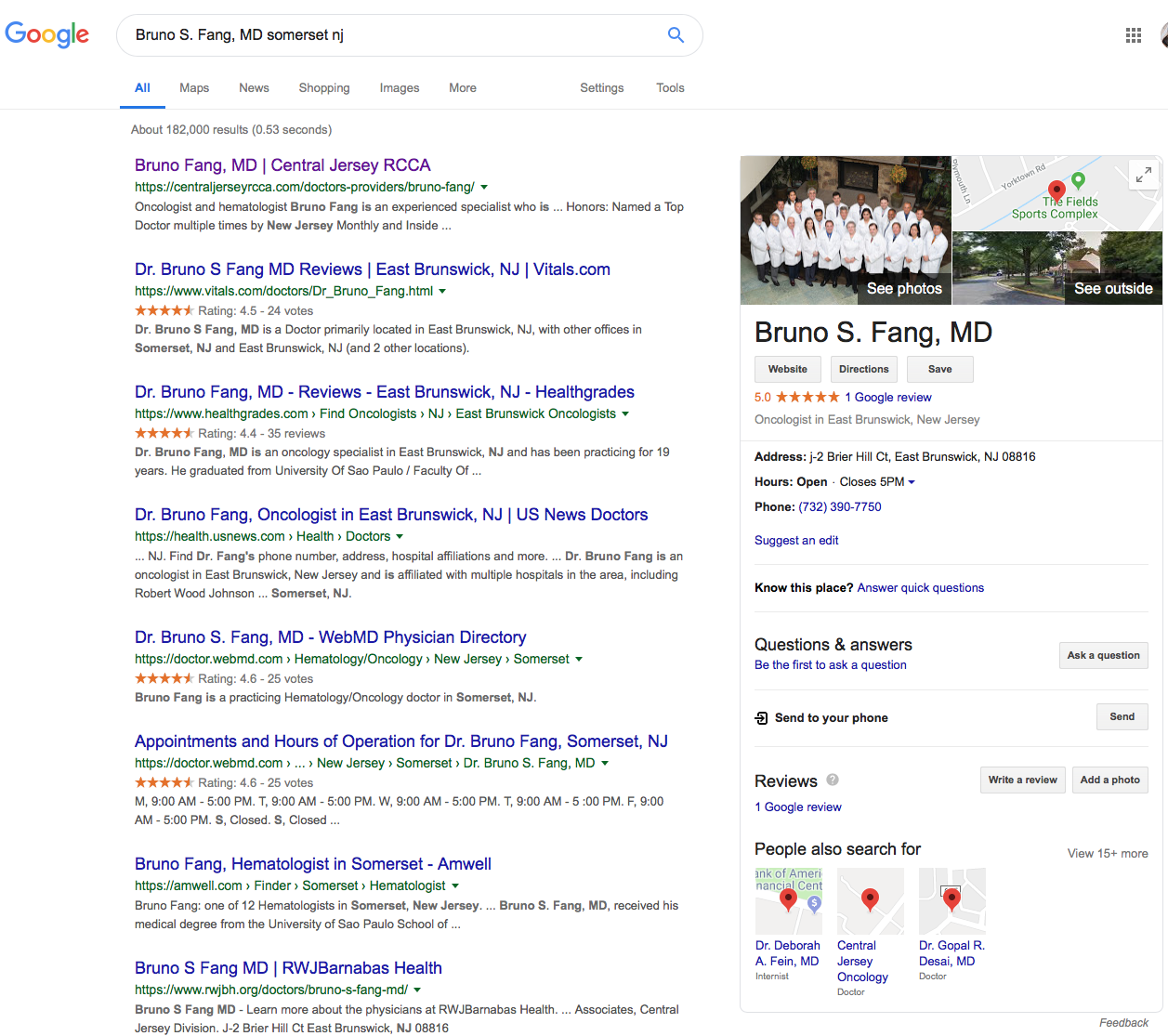Image resolution: width=1168 pixels, height=1036 pixels.
Task: Open the RWJBarnabas Health result
Action: (288, 968)
